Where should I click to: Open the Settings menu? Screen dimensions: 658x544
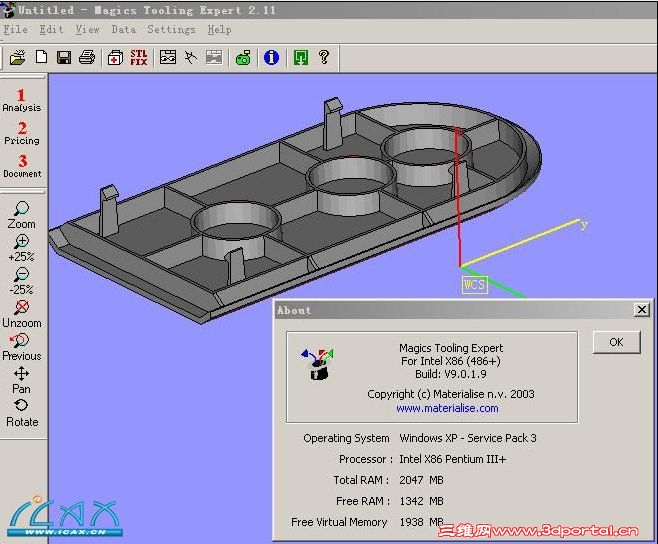tap(171, 30)
